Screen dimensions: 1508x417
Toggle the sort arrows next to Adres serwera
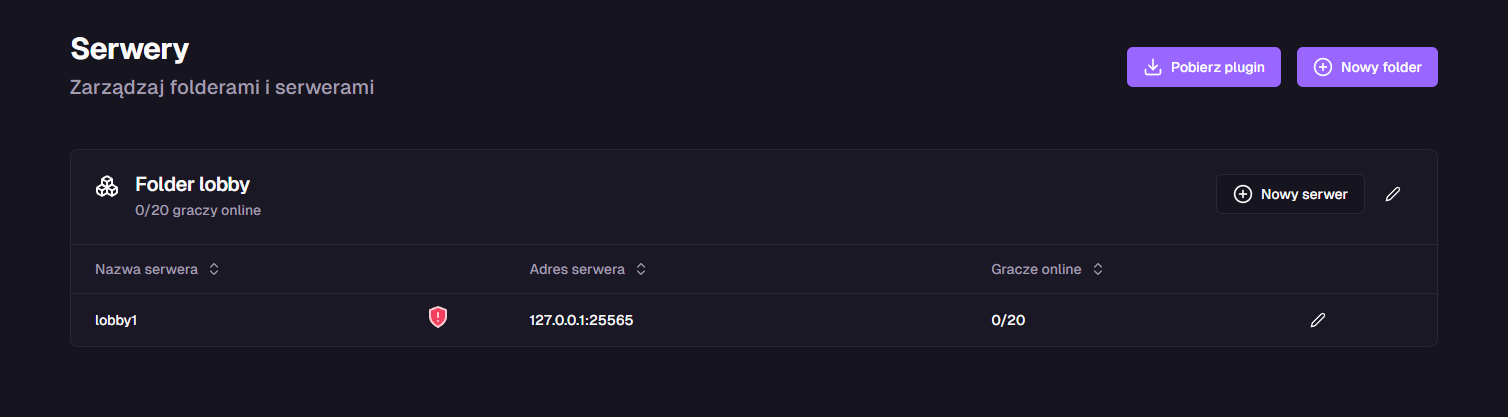641,269
